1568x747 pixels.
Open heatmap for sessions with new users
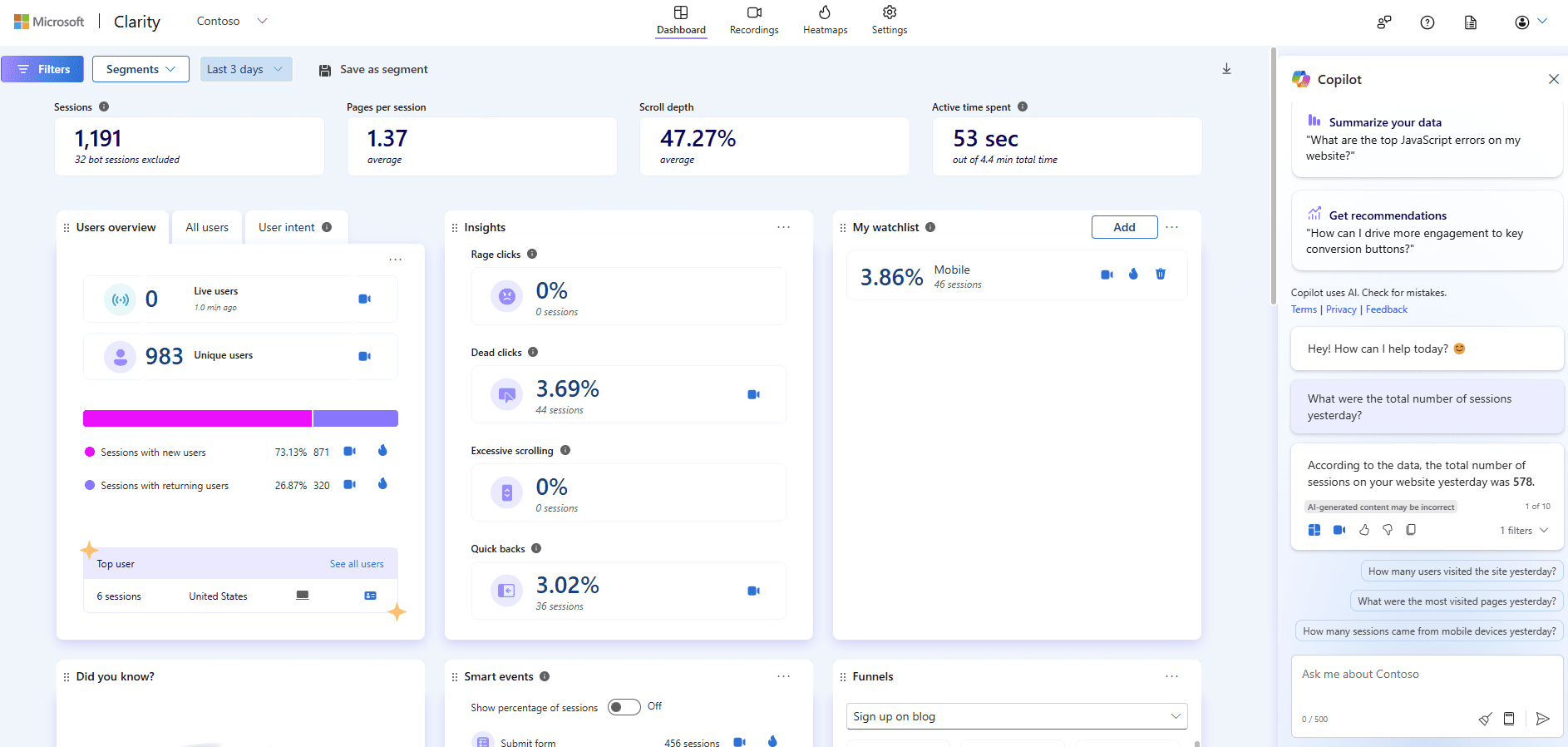pyautogui.click(x=382, y=451)
